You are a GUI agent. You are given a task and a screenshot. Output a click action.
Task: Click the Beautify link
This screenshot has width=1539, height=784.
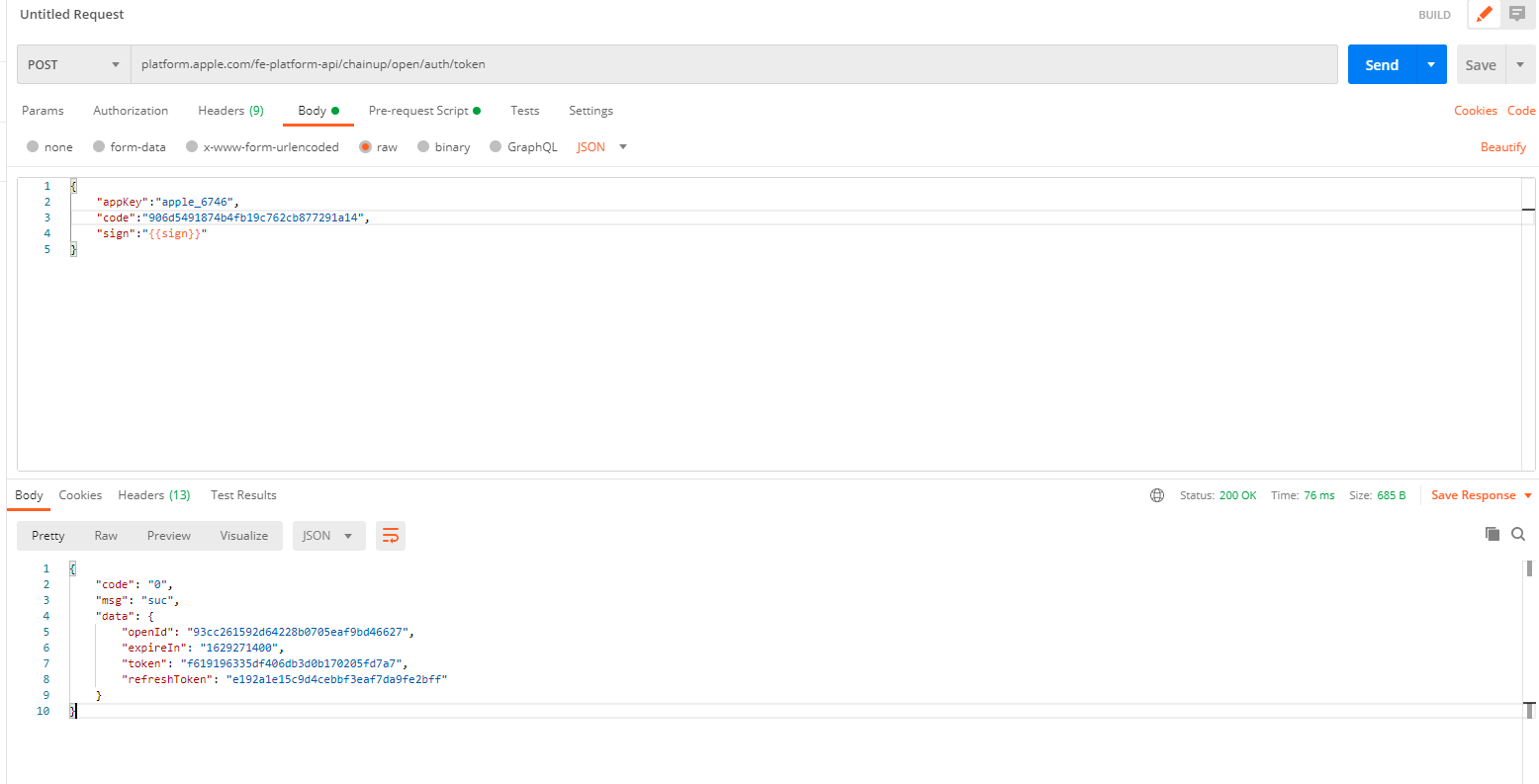coord(1503,147)
